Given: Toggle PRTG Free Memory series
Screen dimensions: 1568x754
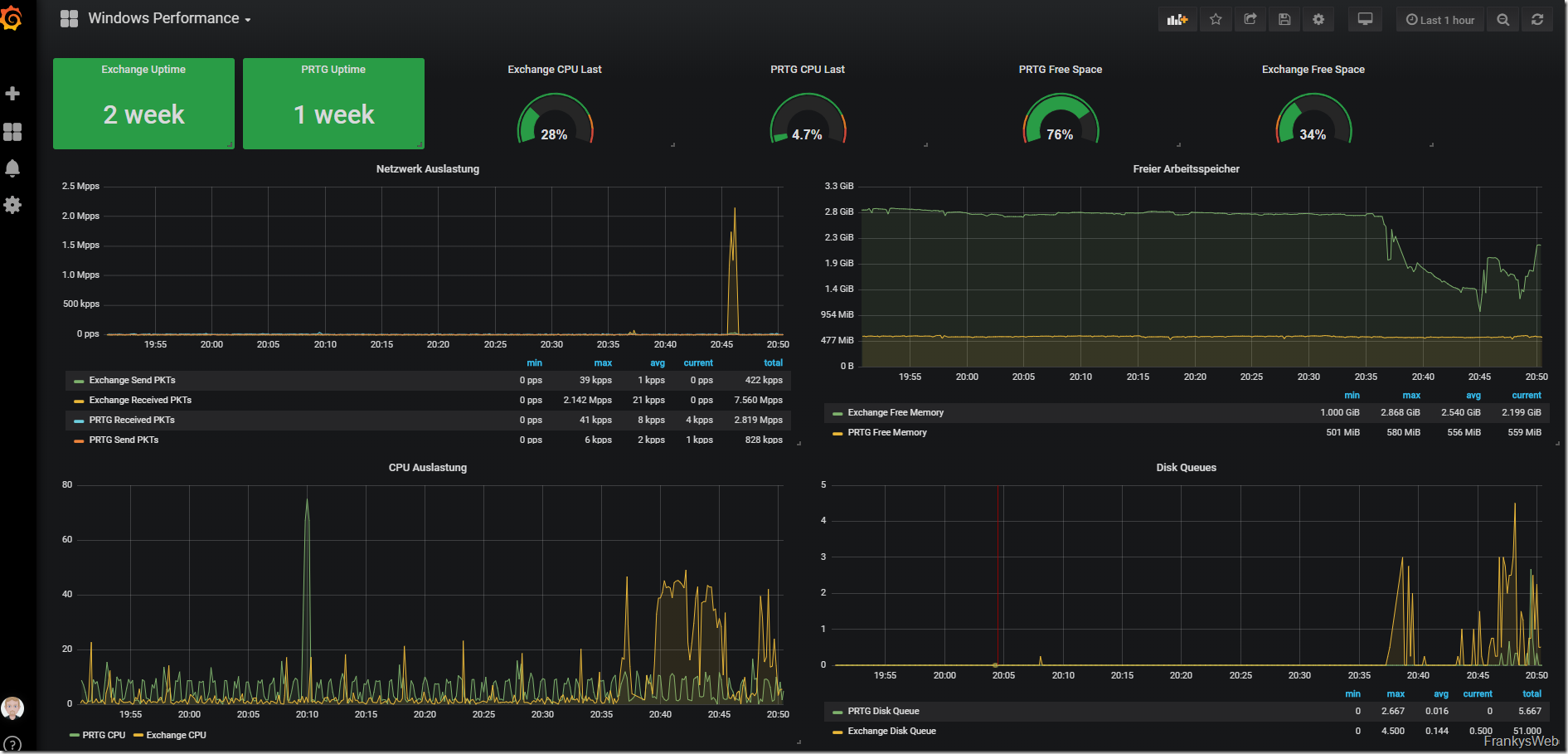Looking at the screenshot, I should [887, 432].
